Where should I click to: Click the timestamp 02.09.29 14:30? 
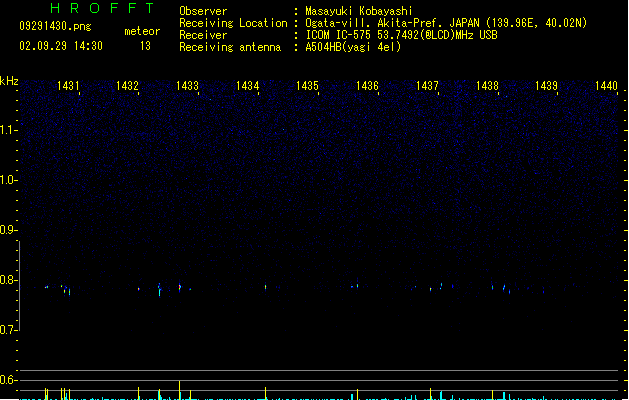click(x=61, y=46)
